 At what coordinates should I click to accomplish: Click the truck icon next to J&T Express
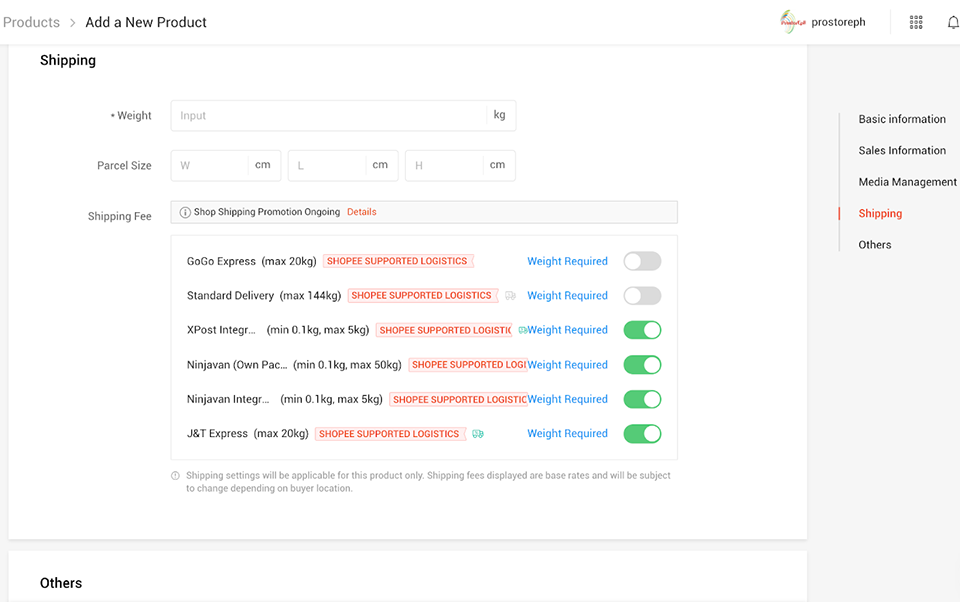[x=478, y=434]
